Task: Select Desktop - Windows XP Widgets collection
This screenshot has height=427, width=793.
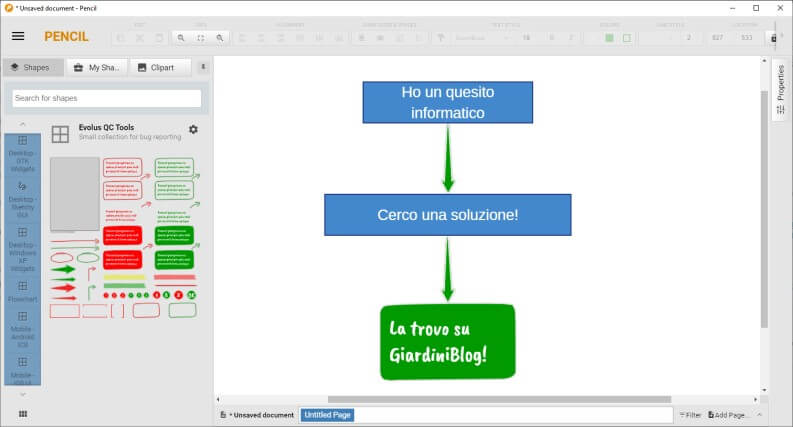Action: (x=22, y=249)
